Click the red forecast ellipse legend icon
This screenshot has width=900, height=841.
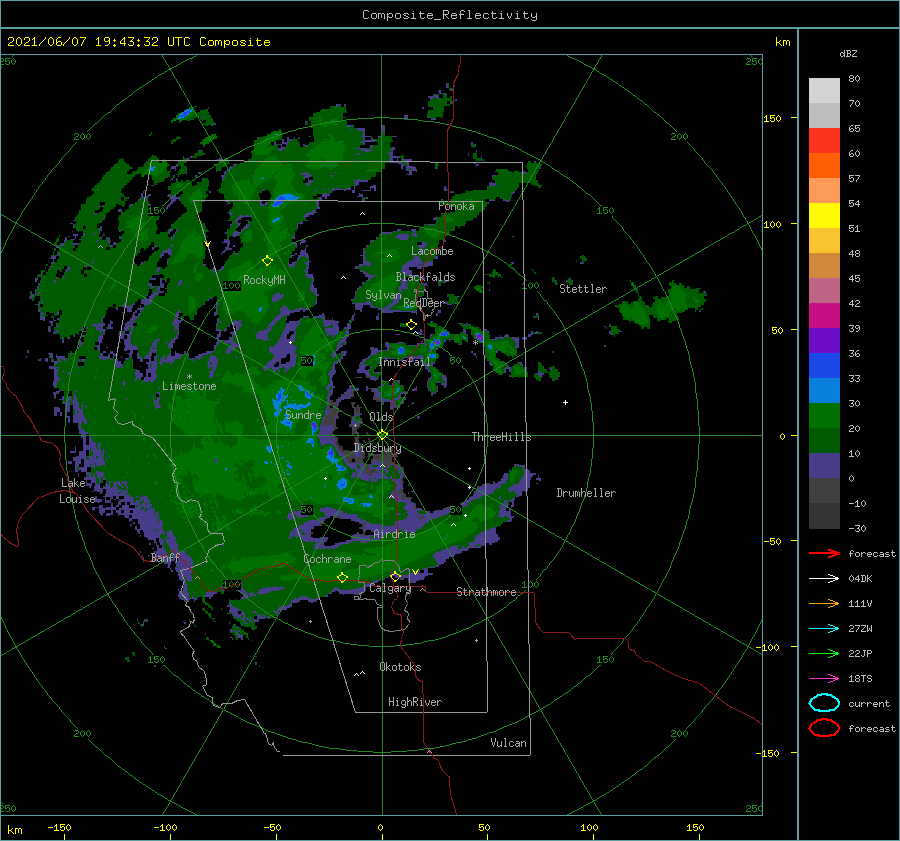point(824,728)
